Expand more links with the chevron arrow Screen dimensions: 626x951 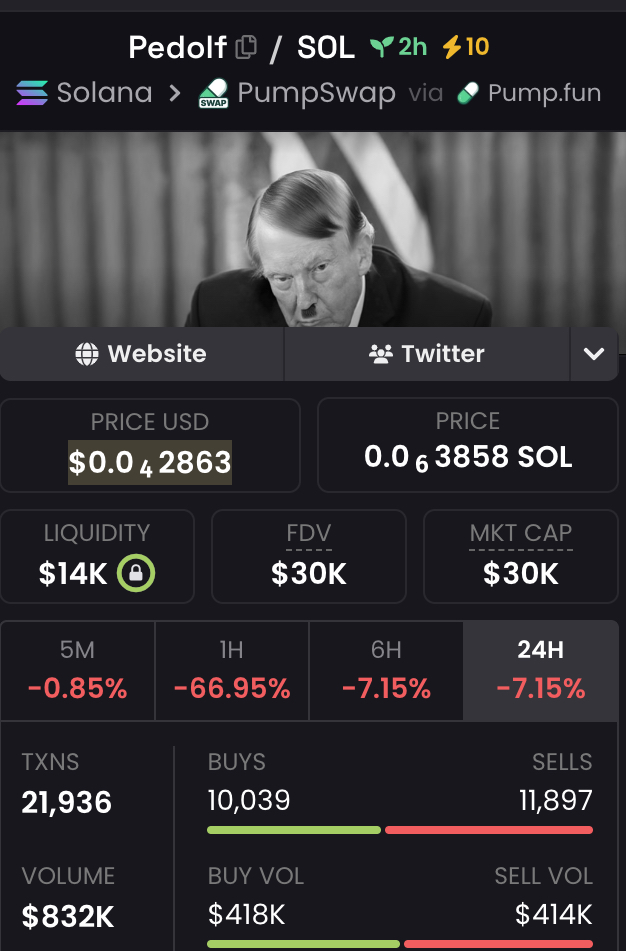pyautogui.click(x=594, y=354)
